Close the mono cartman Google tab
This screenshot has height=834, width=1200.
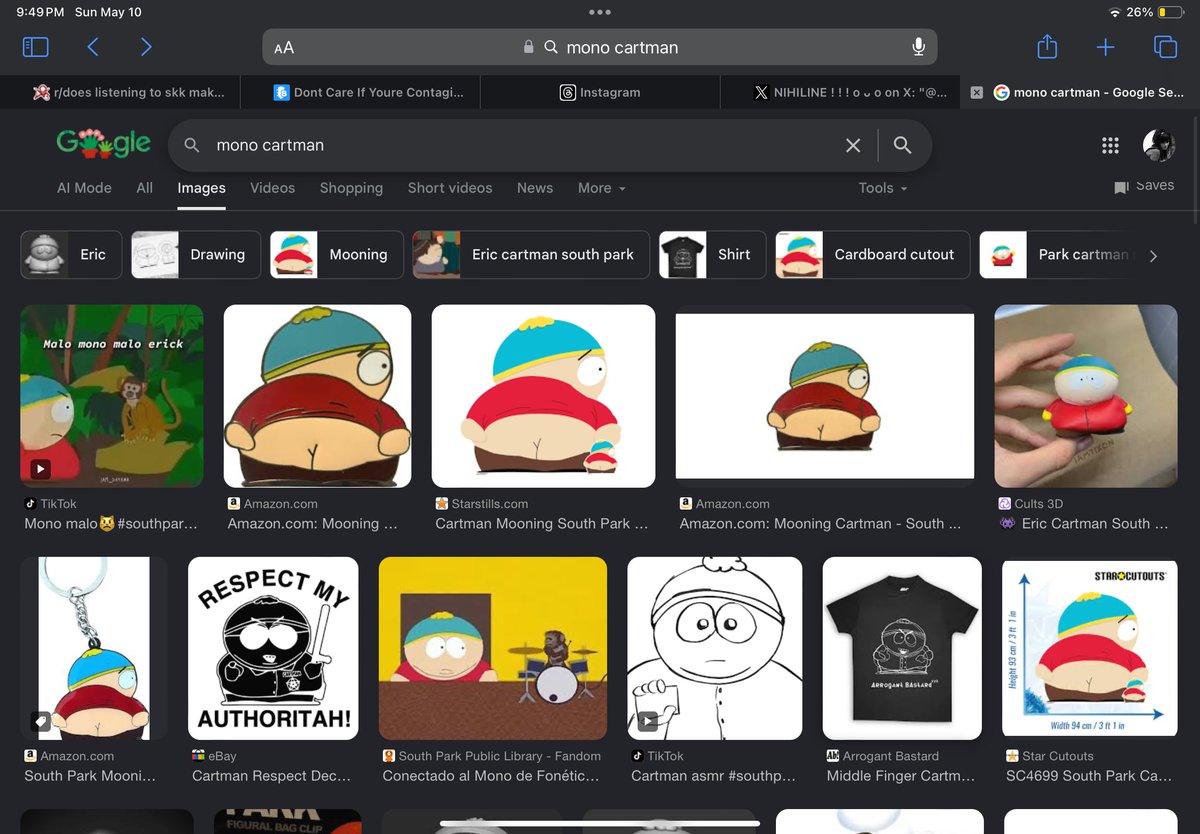976,92
